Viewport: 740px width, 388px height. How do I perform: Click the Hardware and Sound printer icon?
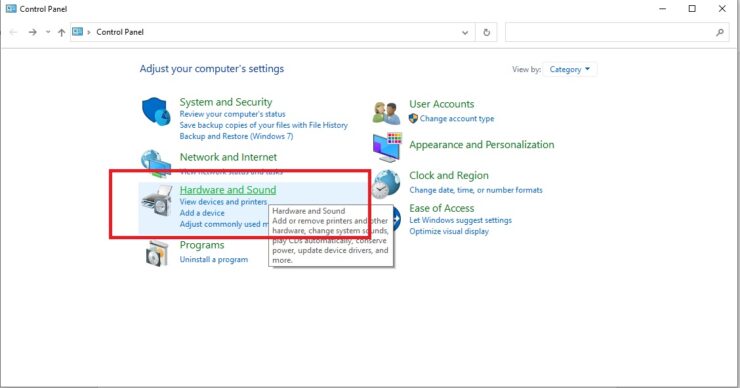click(x=157, y=201)
